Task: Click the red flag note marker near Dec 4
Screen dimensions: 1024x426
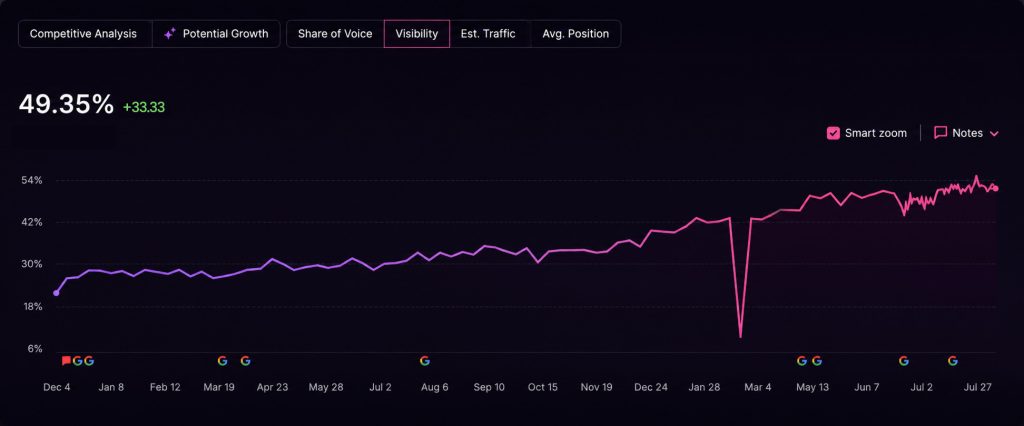Action: [66, 361]
